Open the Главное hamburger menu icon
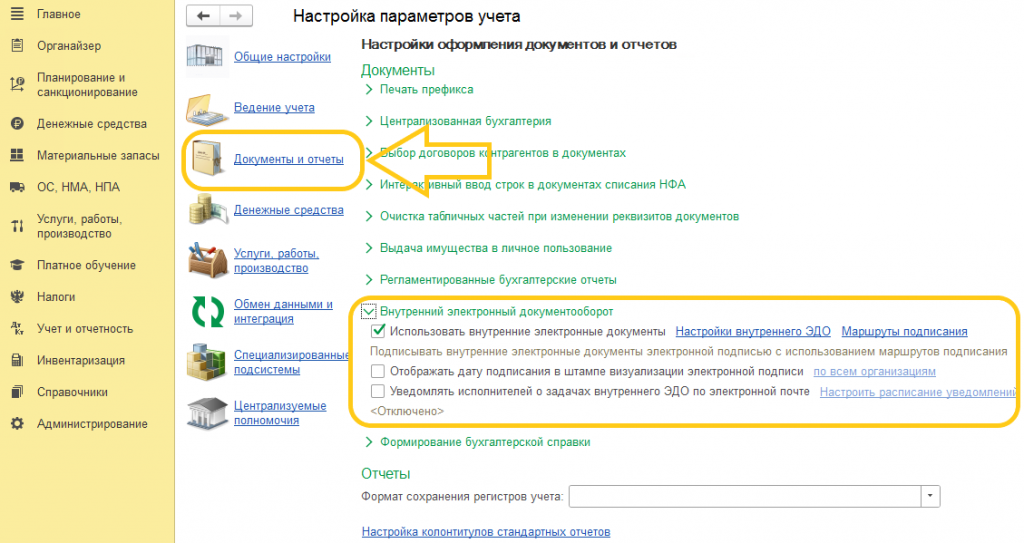The width and height of the screenshot is (1024, 543). (17, 14)
